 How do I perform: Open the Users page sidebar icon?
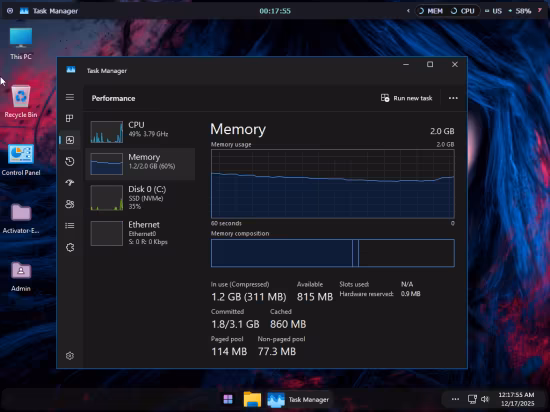(70, 204)
